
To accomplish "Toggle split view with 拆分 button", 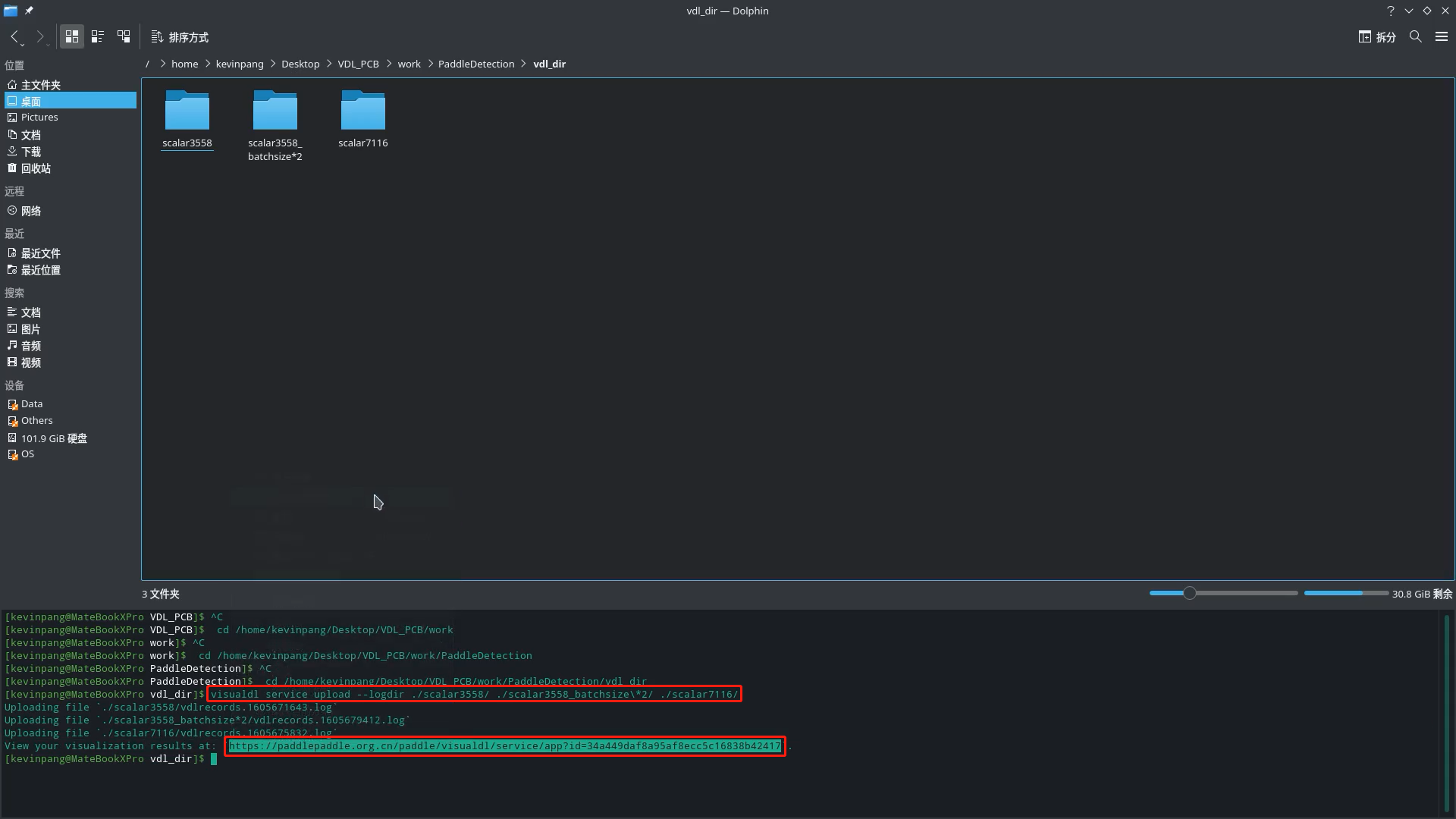I will [1377, 36].
